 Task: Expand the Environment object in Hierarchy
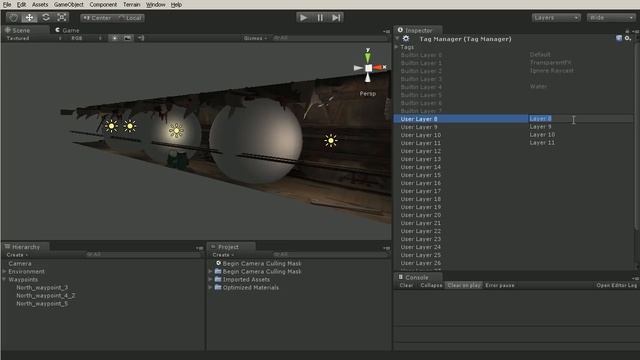tap(4, 271)
